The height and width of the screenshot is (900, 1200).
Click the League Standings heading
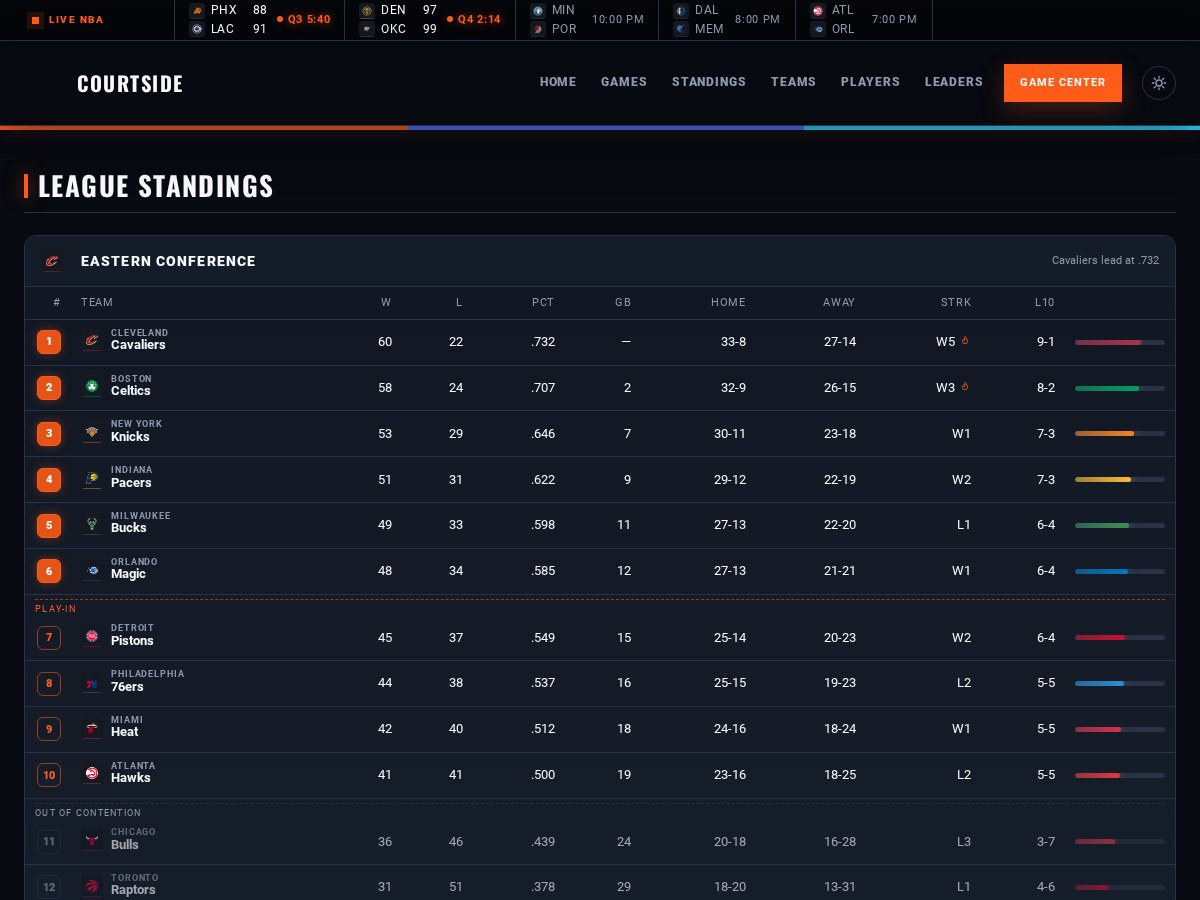[156, 186]
